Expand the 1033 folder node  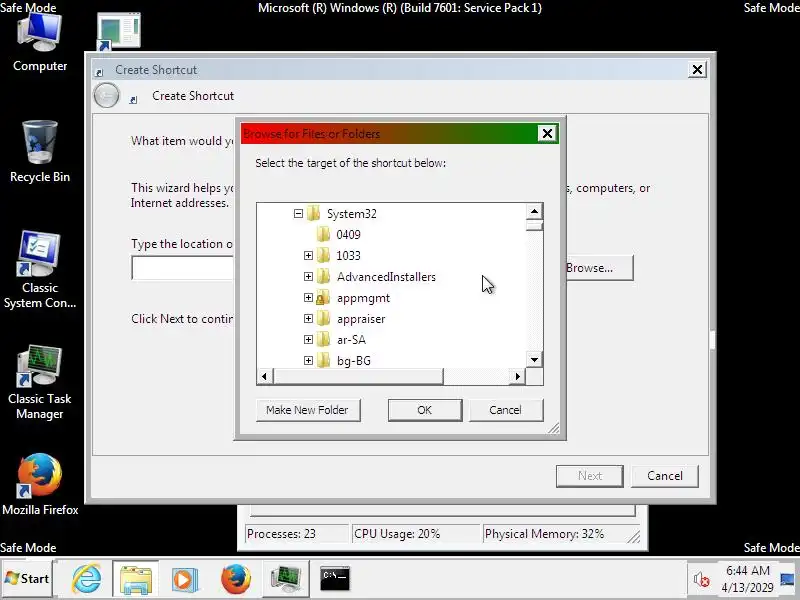tap(308, 255)
